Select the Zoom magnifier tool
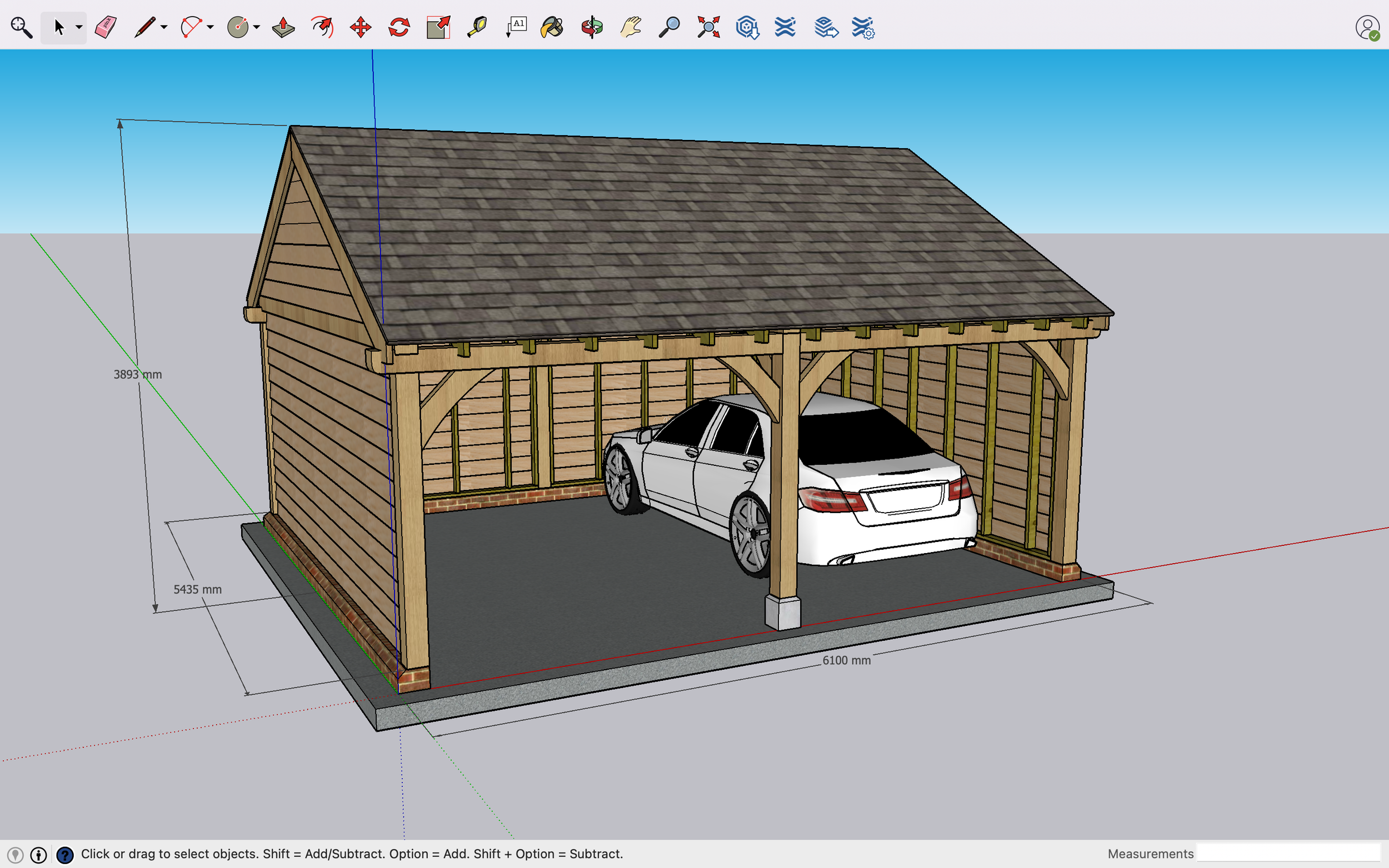Viewport: 1389px width, 868px height. point(669,27)
